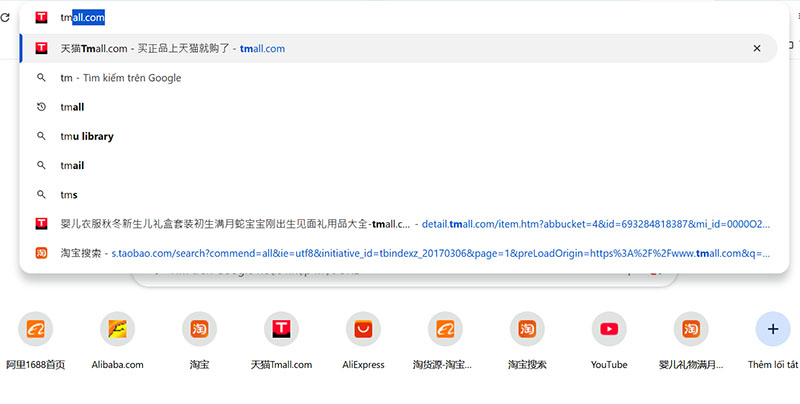Open the Alibaba.com shortcut icon
This screenshot has width=800, height=404.
[117, 328]
